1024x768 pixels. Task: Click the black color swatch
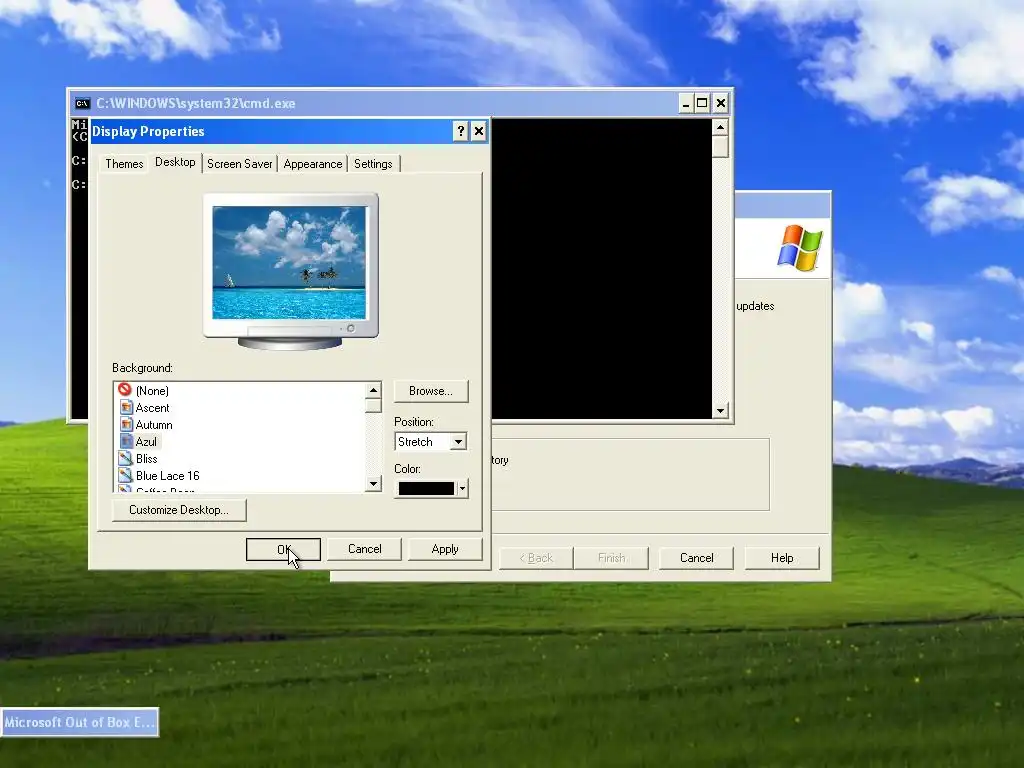click(x=426, y=488)
